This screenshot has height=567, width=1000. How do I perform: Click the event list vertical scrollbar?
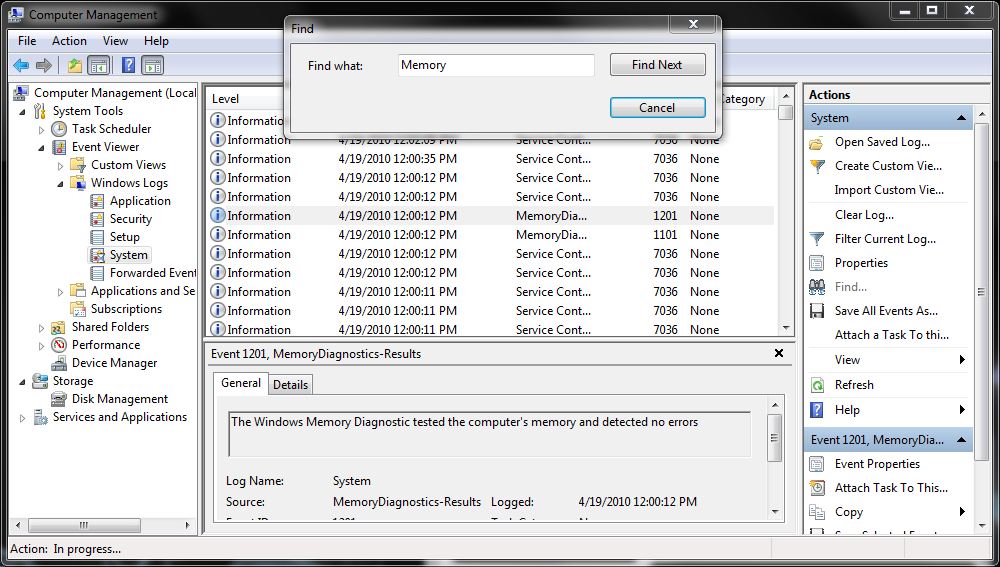click(x=786, y=220)
